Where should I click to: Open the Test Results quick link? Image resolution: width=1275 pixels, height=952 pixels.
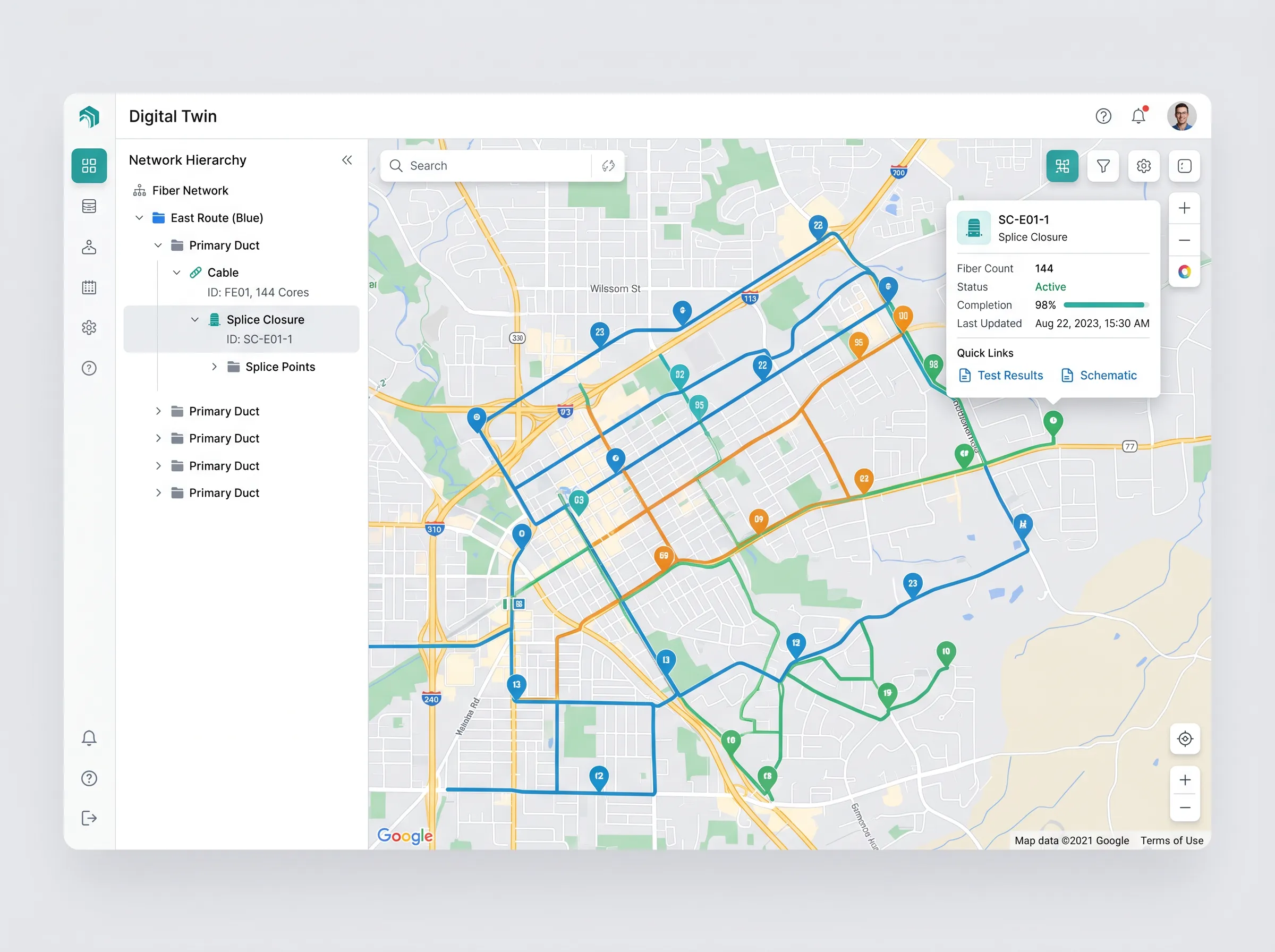[x=1001, y=376]
